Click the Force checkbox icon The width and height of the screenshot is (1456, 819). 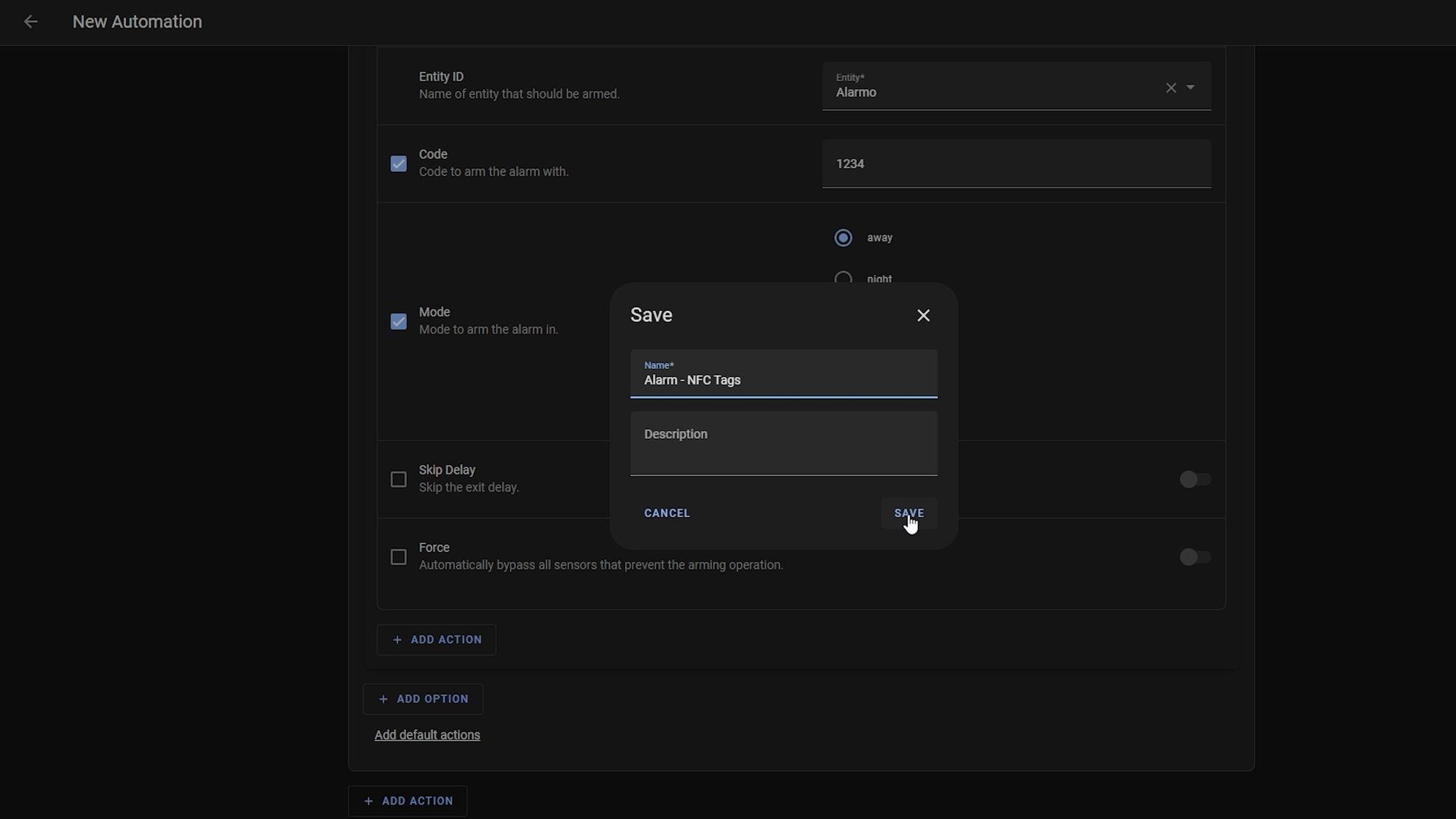point(398,556)
